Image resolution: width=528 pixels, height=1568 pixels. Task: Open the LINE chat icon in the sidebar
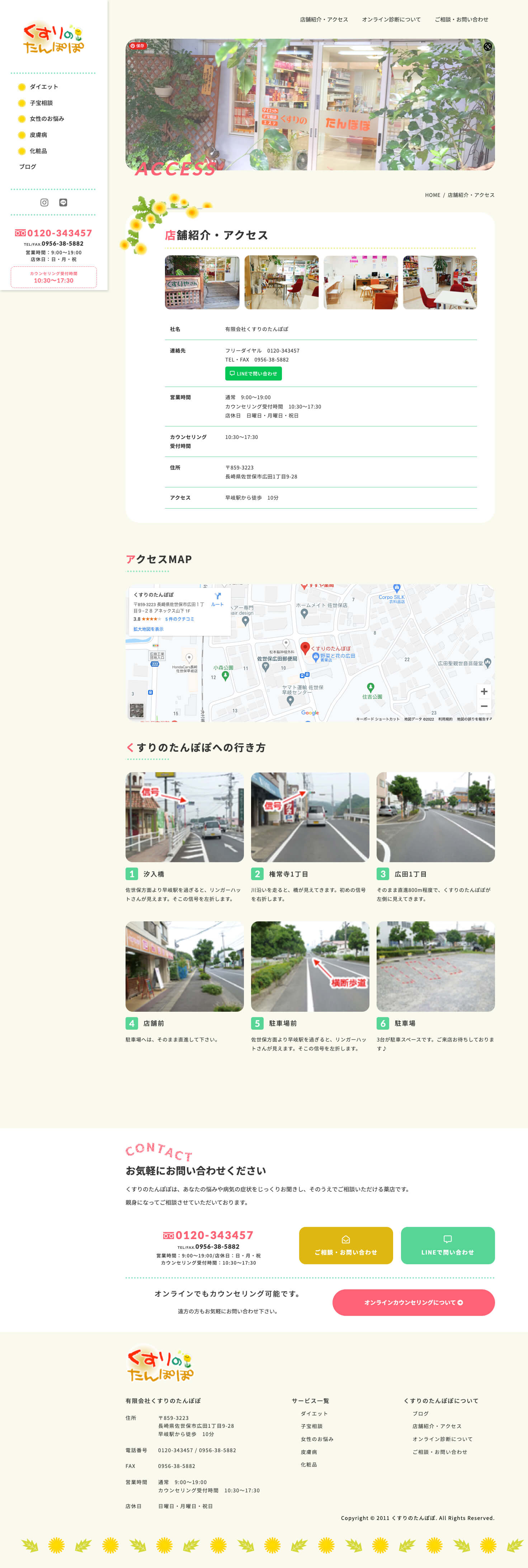(x=63, y=203)
